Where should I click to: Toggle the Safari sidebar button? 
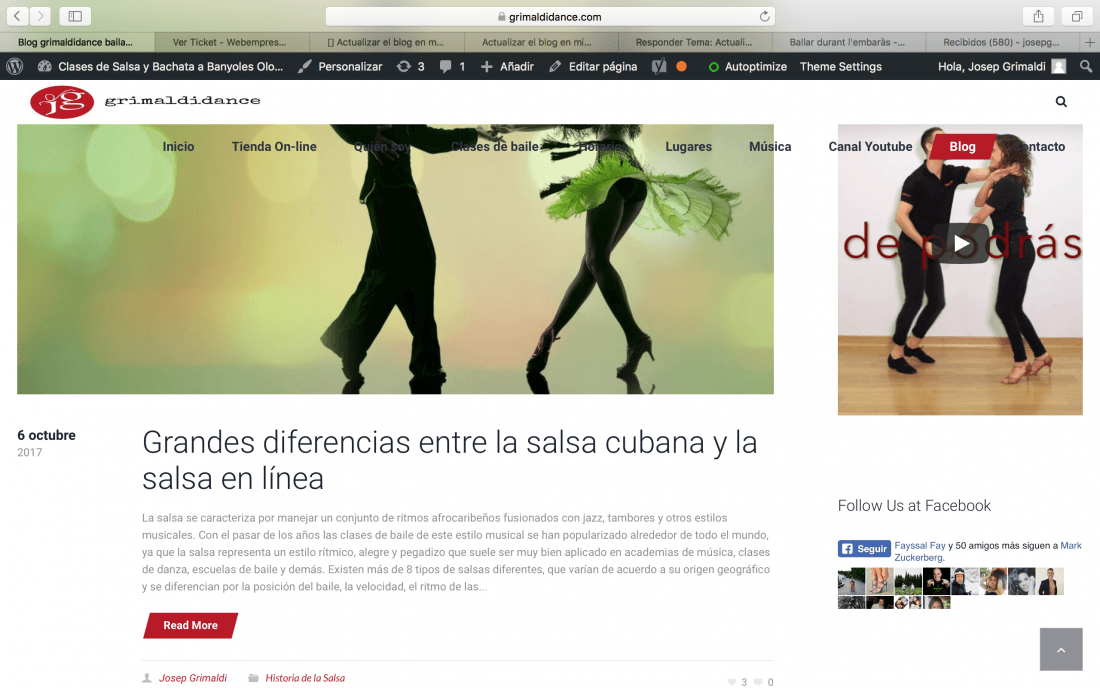[75, 16]
